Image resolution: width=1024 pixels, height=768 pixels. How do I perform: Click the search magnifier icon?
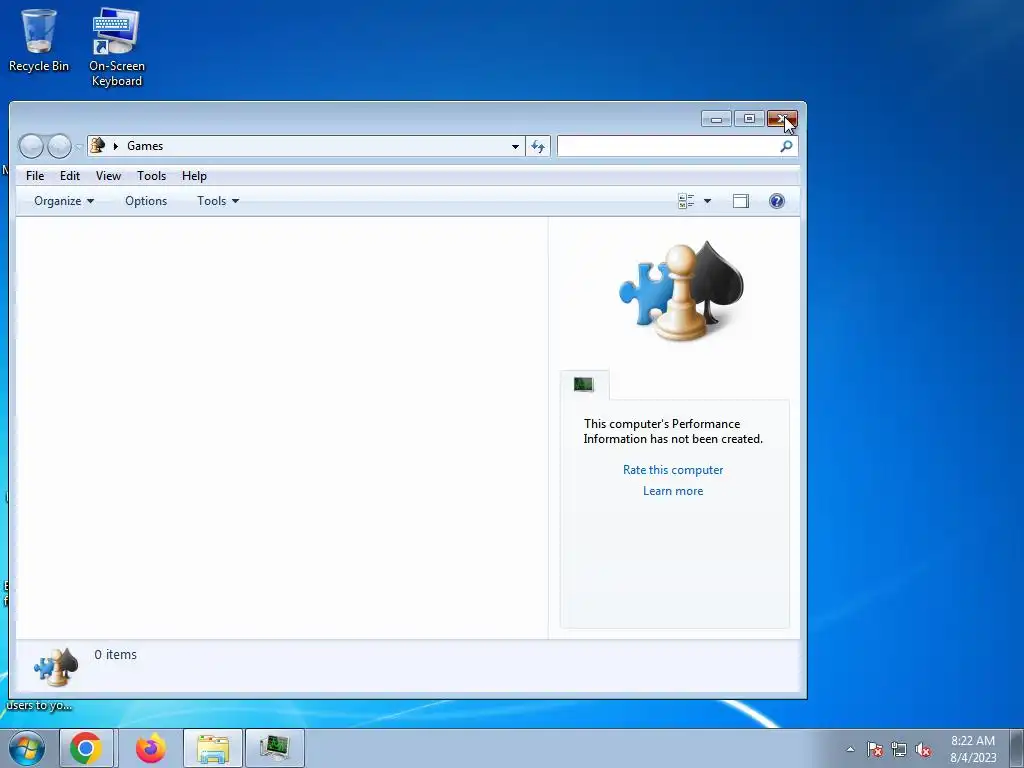coord(786,146)
